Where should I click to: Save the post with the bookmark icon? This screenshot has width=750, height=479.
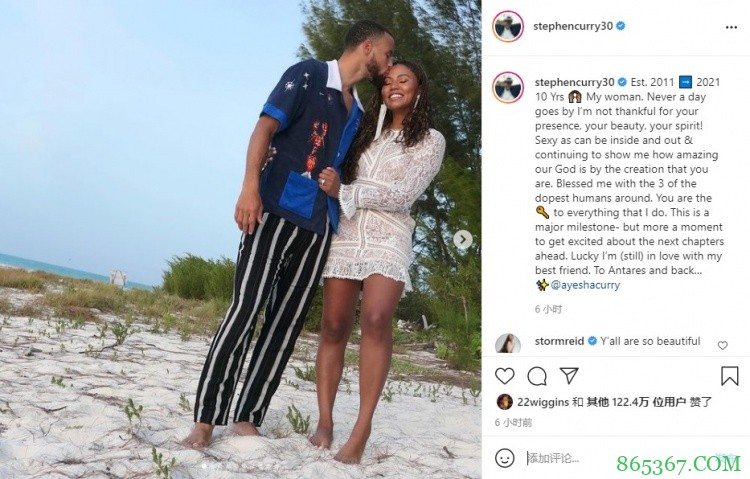(729, 376)
